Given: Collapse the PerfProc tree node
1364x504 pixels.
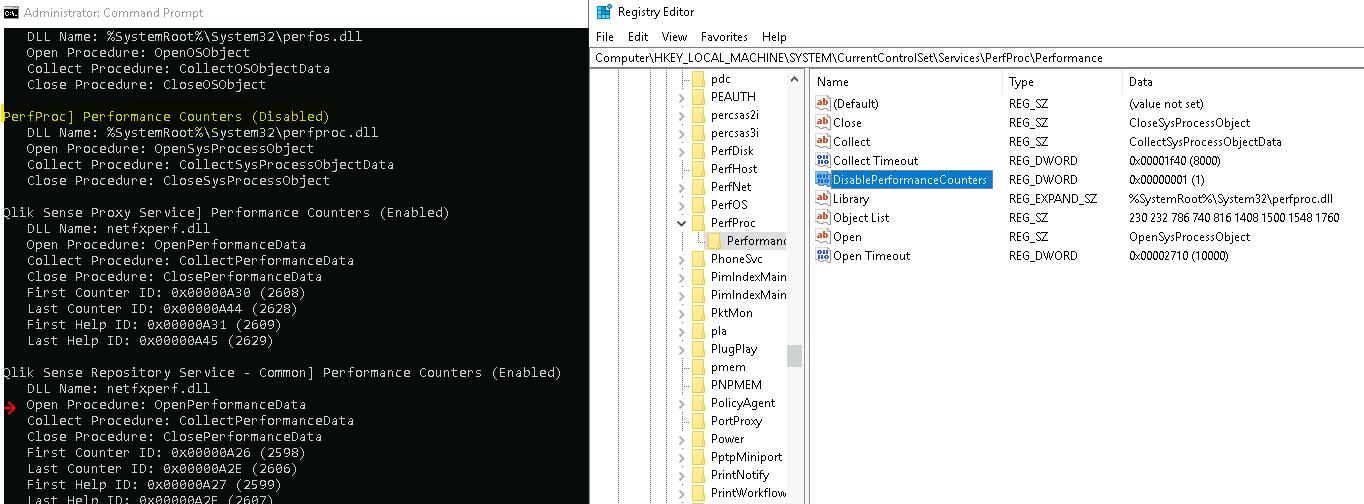Looking at the screenshot, I should tap(682, 223).
